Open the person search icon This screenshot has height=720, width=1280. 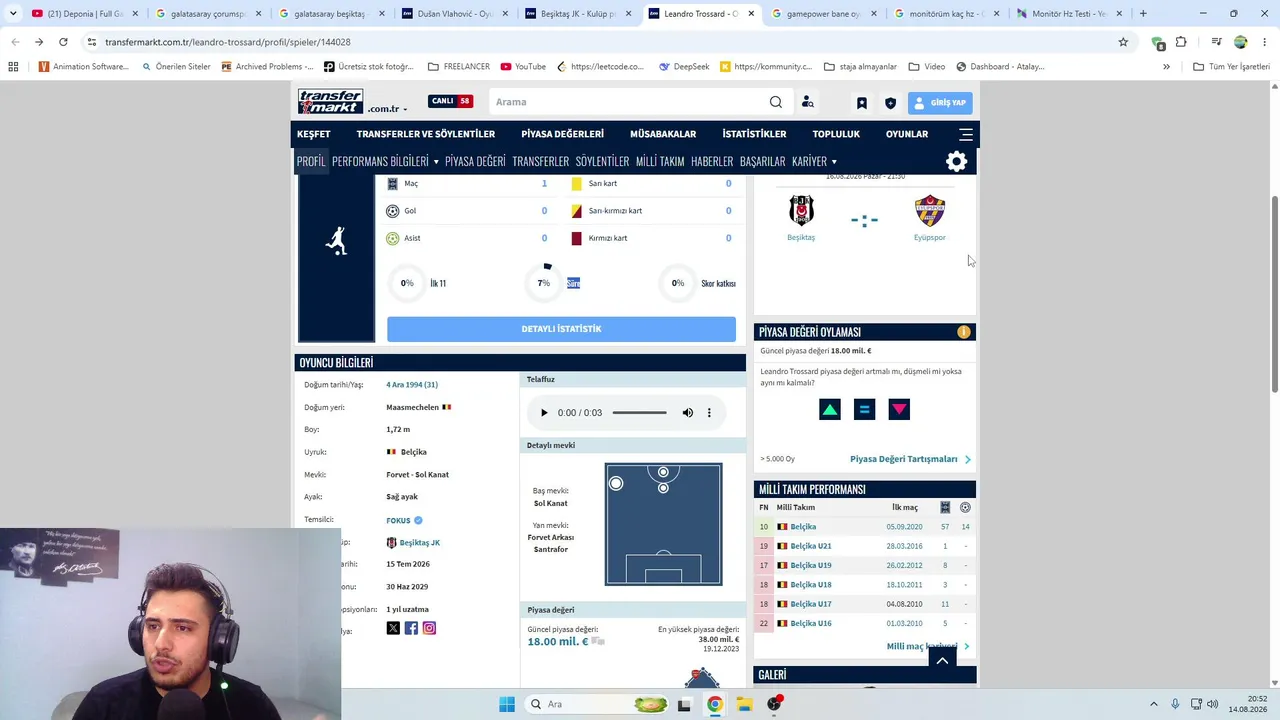point(808,102)
